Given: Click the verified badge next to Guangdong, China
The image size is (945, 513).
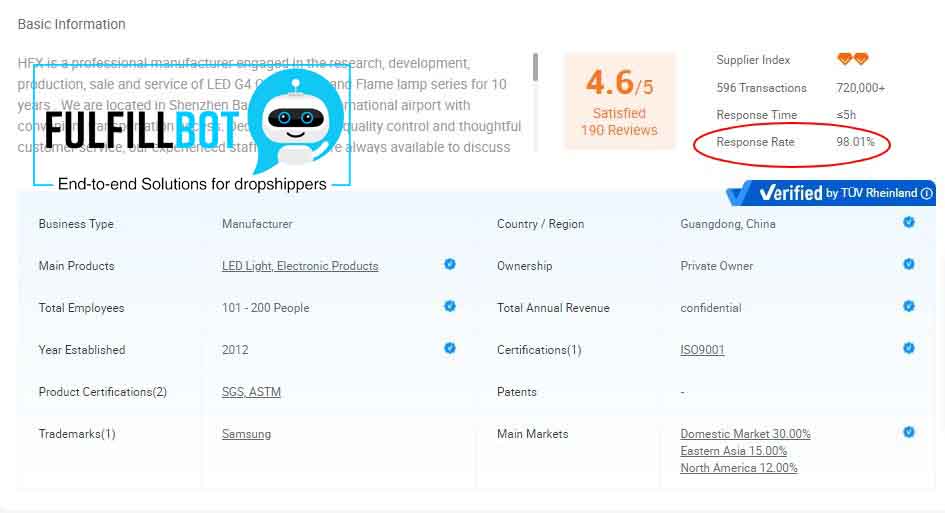Looking at the screenshot, I should coord(909,222).
